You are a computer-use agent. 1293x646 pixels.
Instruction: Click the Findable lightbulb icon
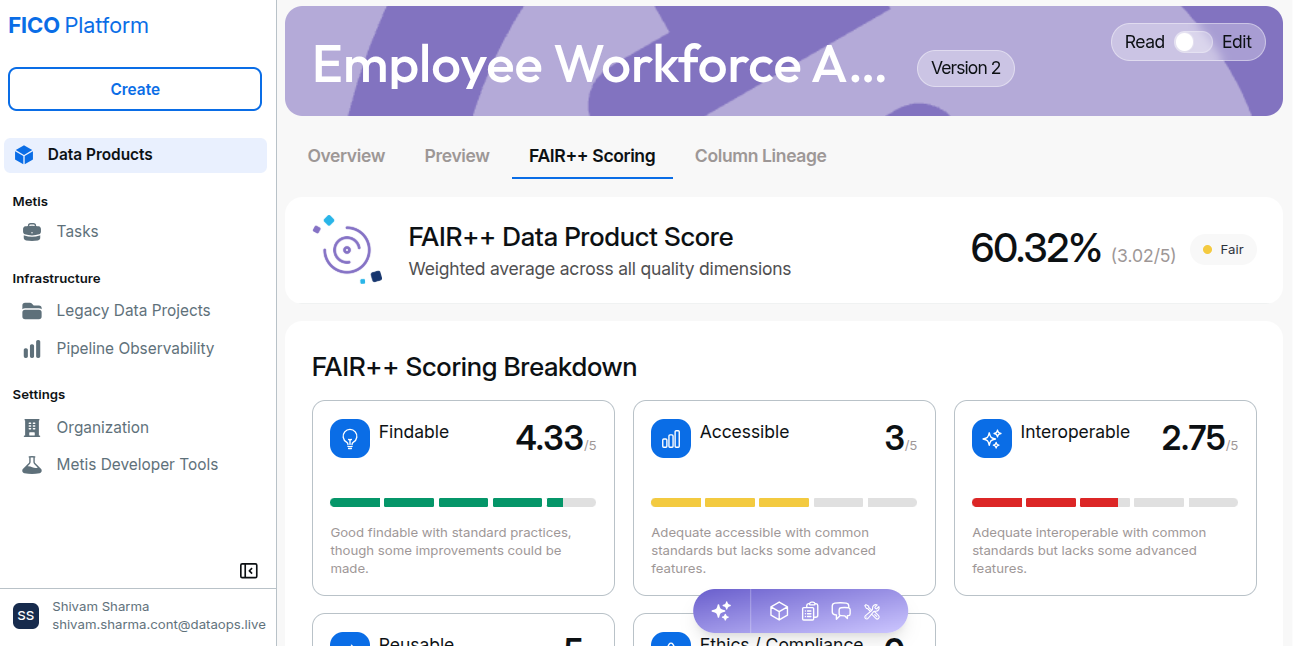(350, 438)
